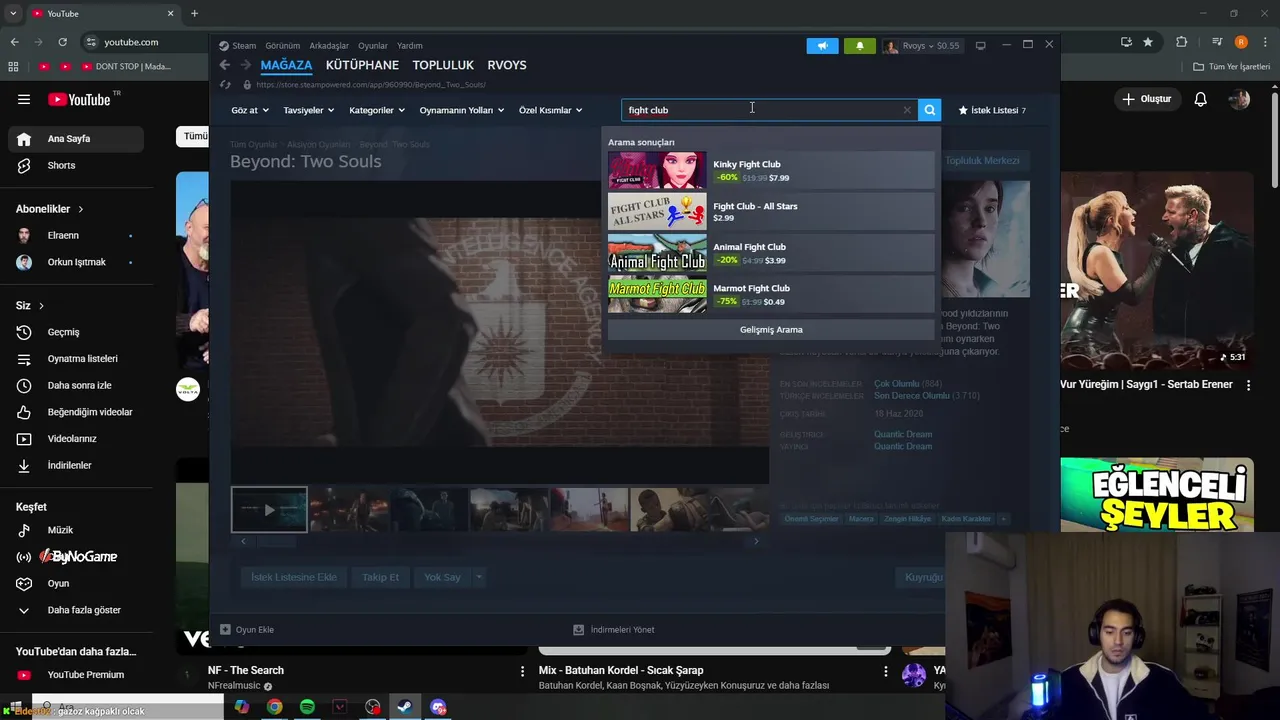Open Beğendiğim videolar in sidebar
This screenshot has width=1280, height=720.
click(76, 412)
